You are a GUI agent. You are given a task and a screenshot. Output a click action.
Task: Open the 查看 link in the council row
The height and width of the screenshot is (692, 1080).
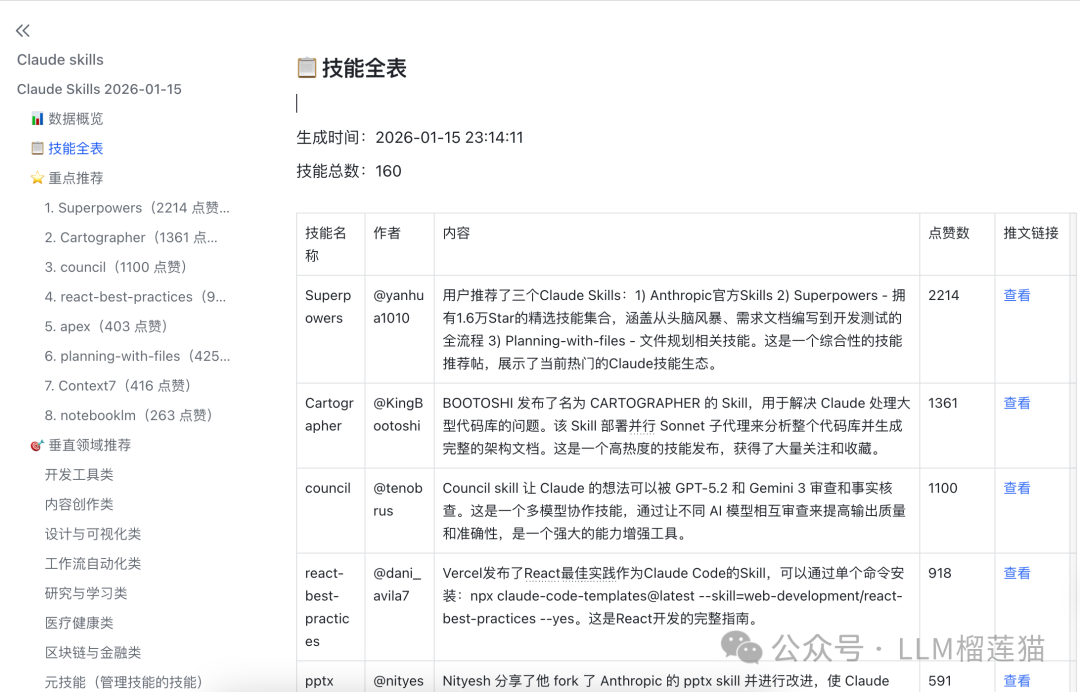[1016, 488]
